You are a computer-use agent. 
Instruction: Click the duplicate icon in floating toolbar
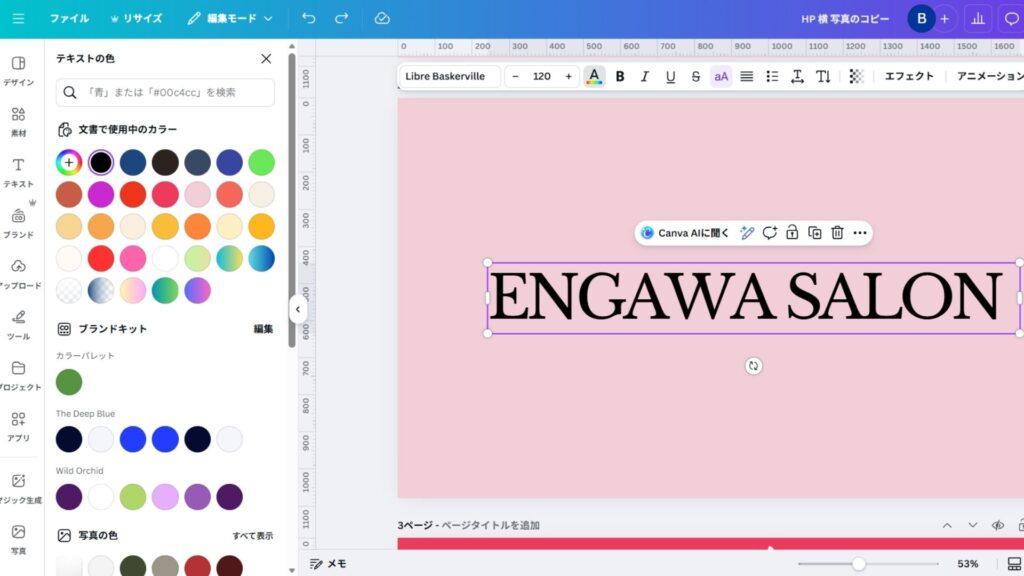pyautogui.click(x=814, y=233)
